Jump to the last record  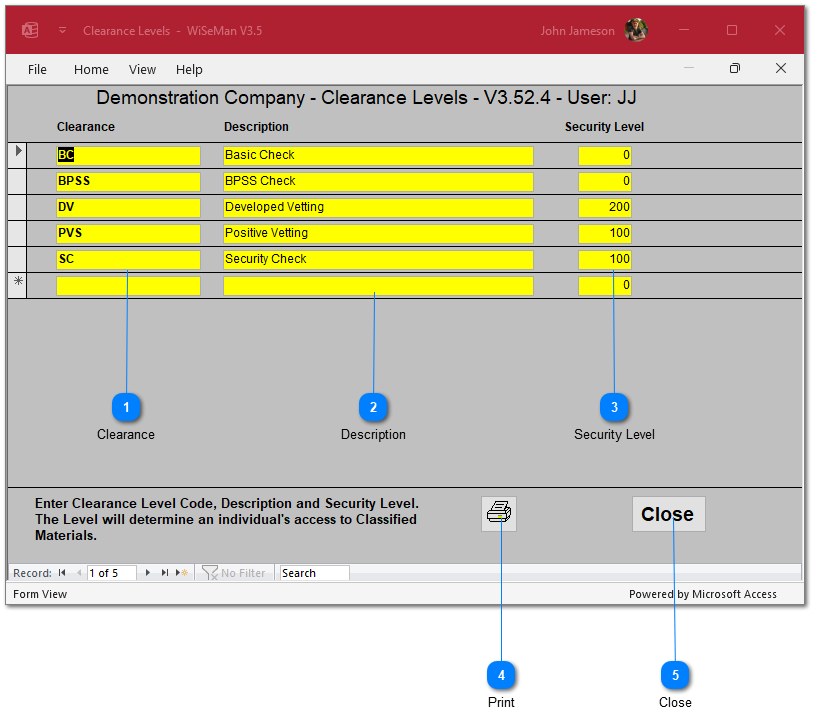click(165, 573)
